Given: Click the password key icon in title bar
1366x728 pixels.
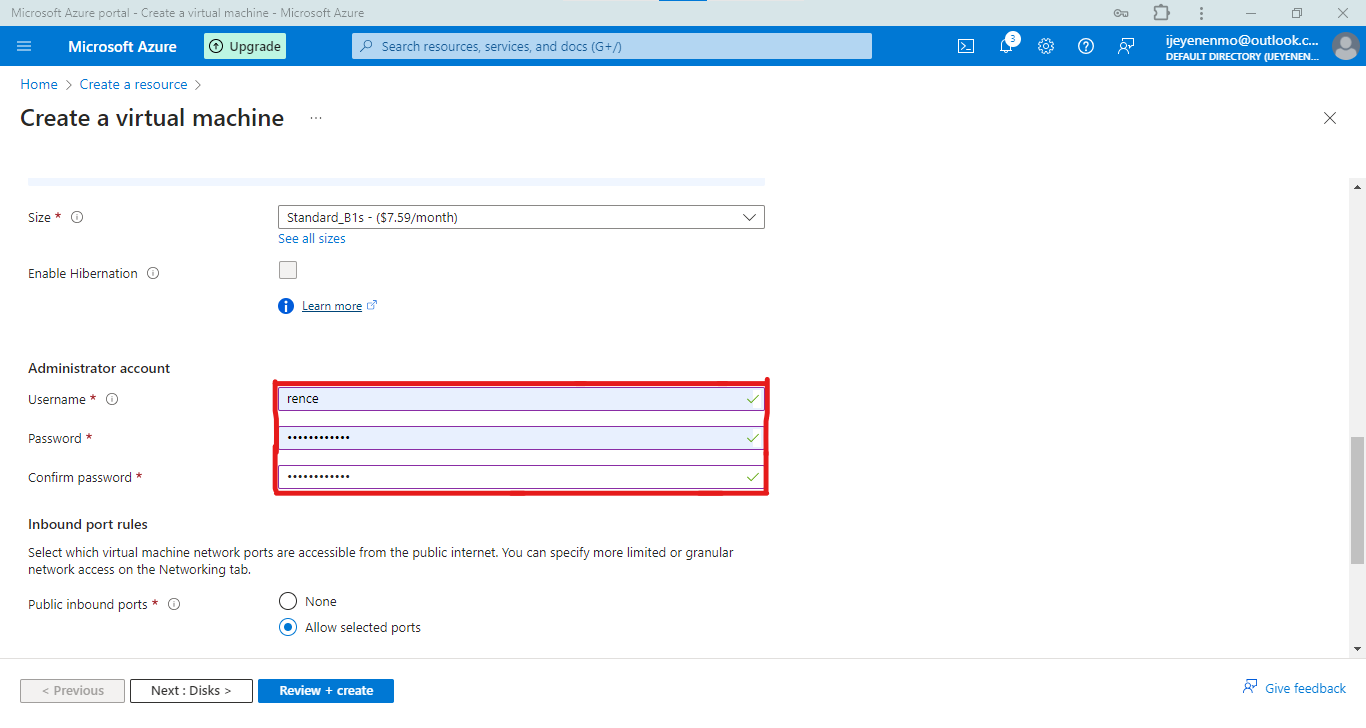Looking at the screenshot, I should click(x=1121, y=13).
